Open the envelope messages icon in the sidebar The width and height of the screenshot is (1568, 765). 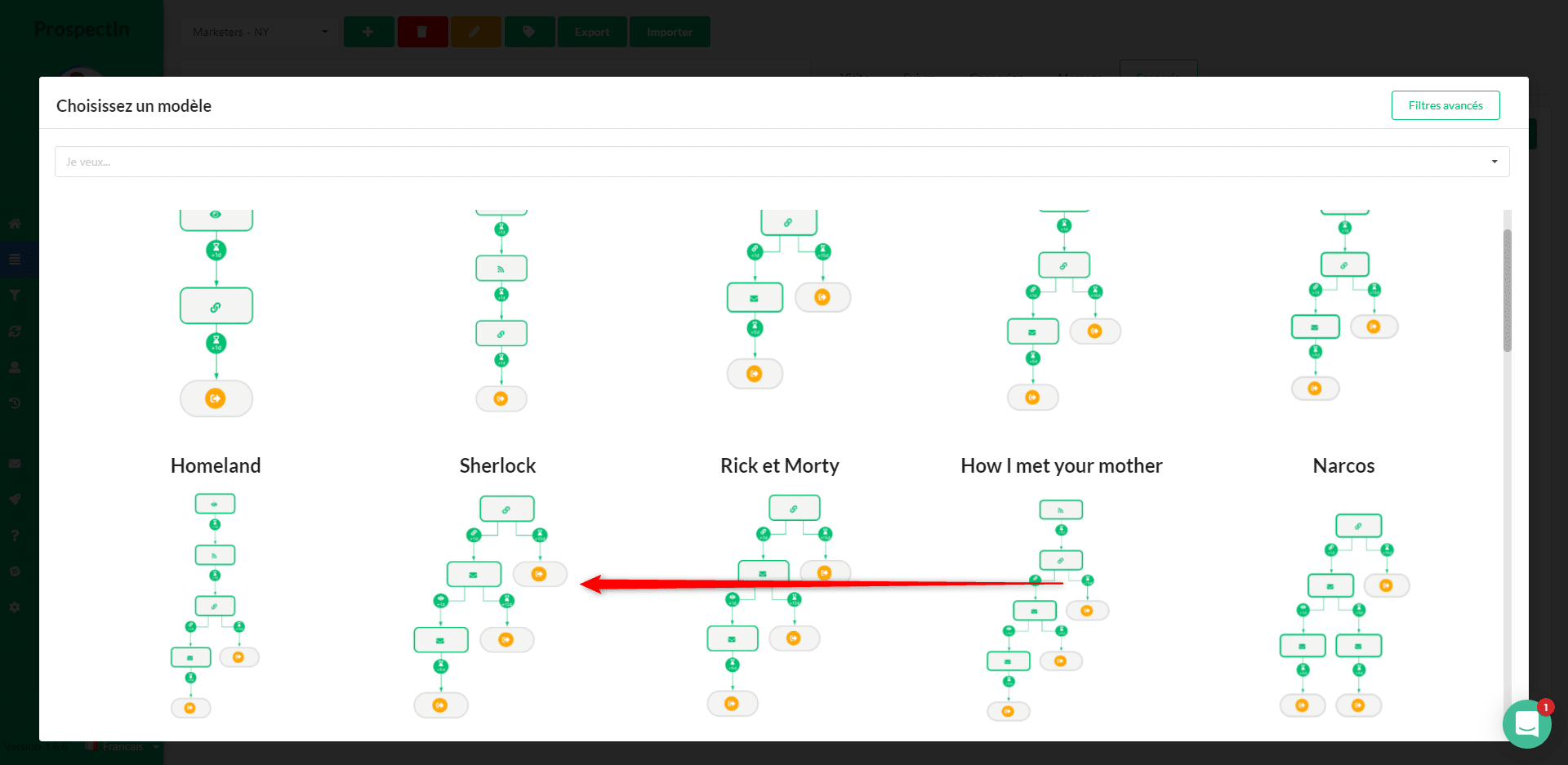tap(15, 463)
